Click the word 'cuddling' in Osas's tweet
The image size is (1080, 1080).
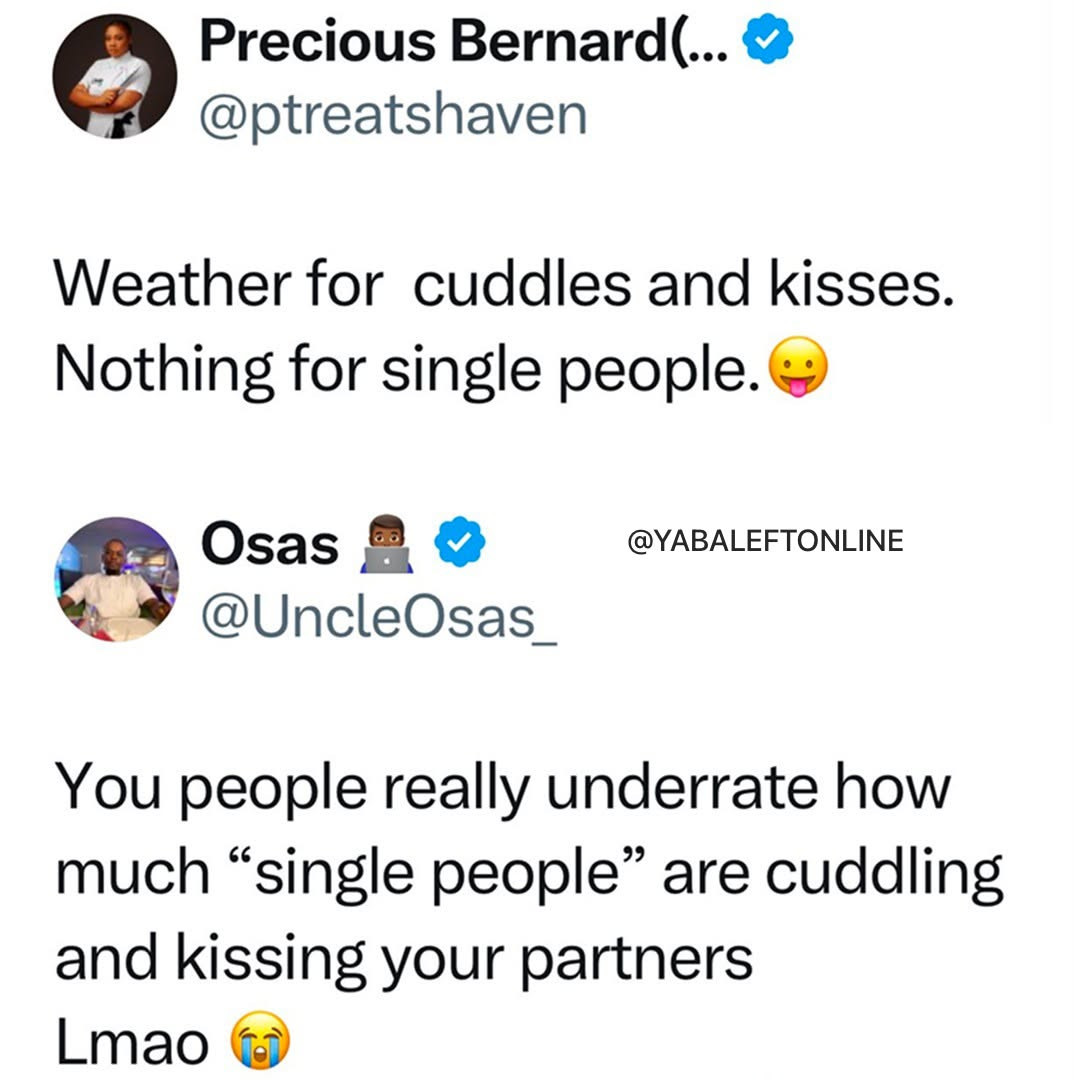(884, 874)
